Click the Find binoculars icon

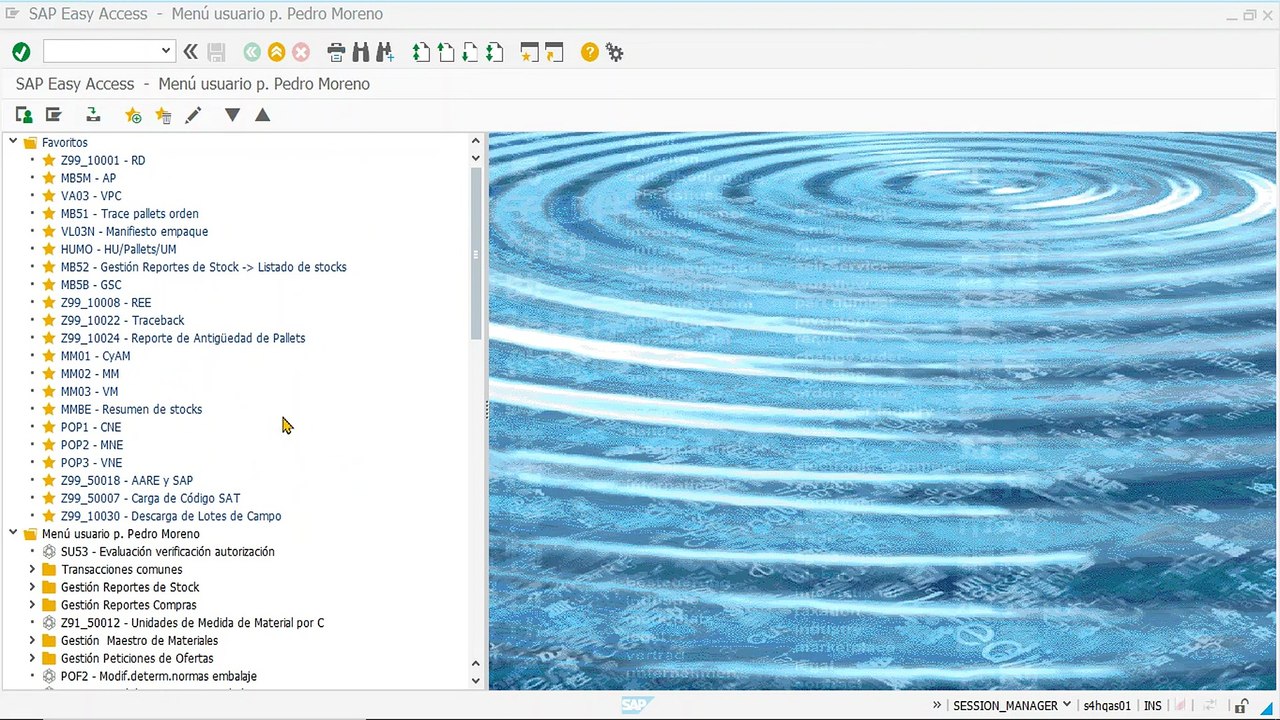pyautogui.click(x=360, y=52)
